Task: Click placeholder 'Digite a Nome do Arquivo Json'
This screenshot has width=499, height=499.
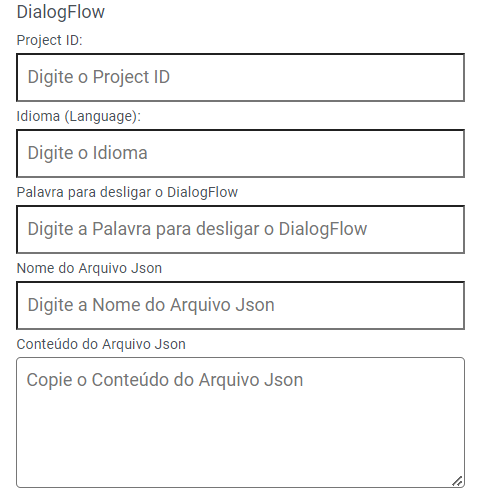Action: click(151, 305)
